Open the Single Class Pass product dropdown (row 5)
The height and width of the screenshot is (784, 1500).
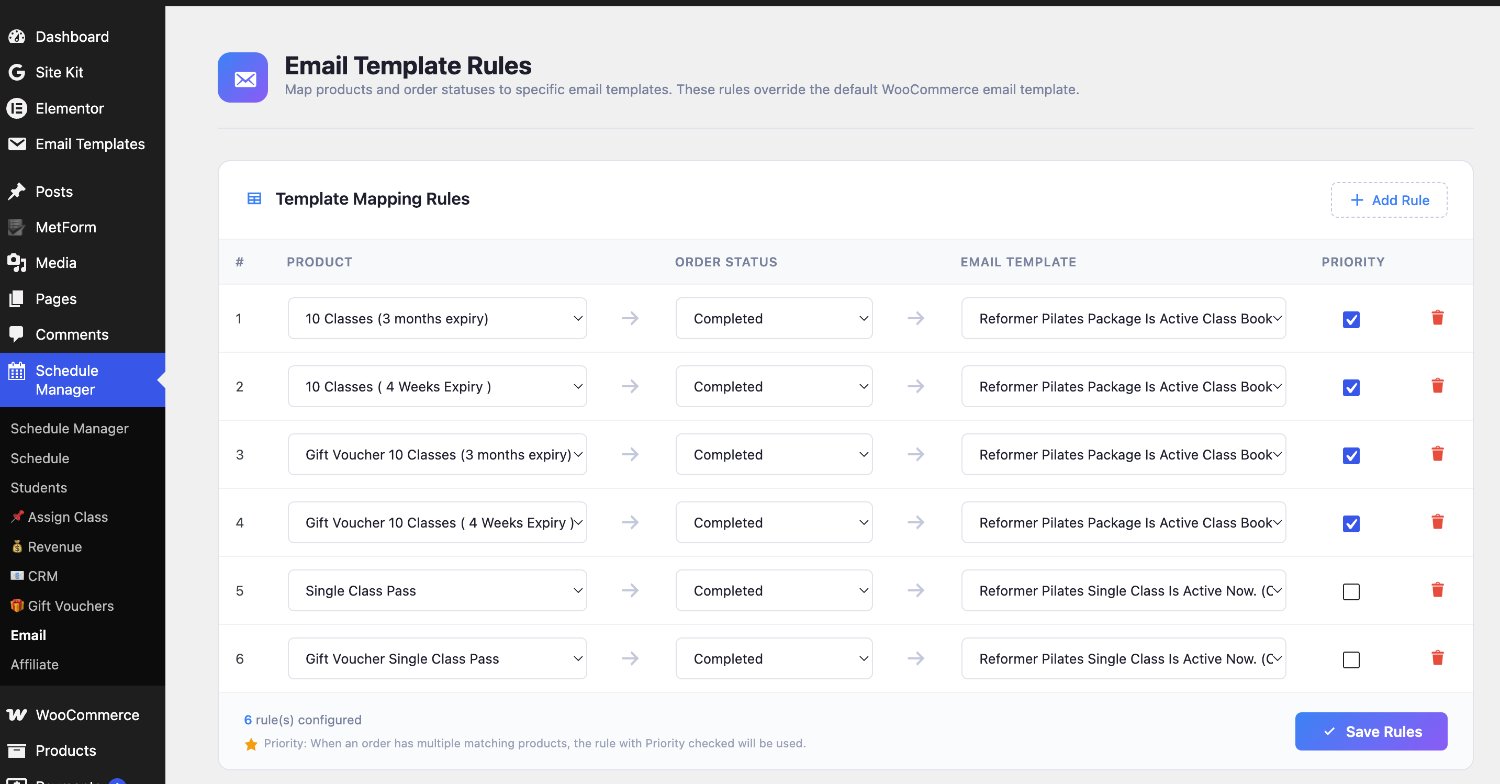pos(437,590)
